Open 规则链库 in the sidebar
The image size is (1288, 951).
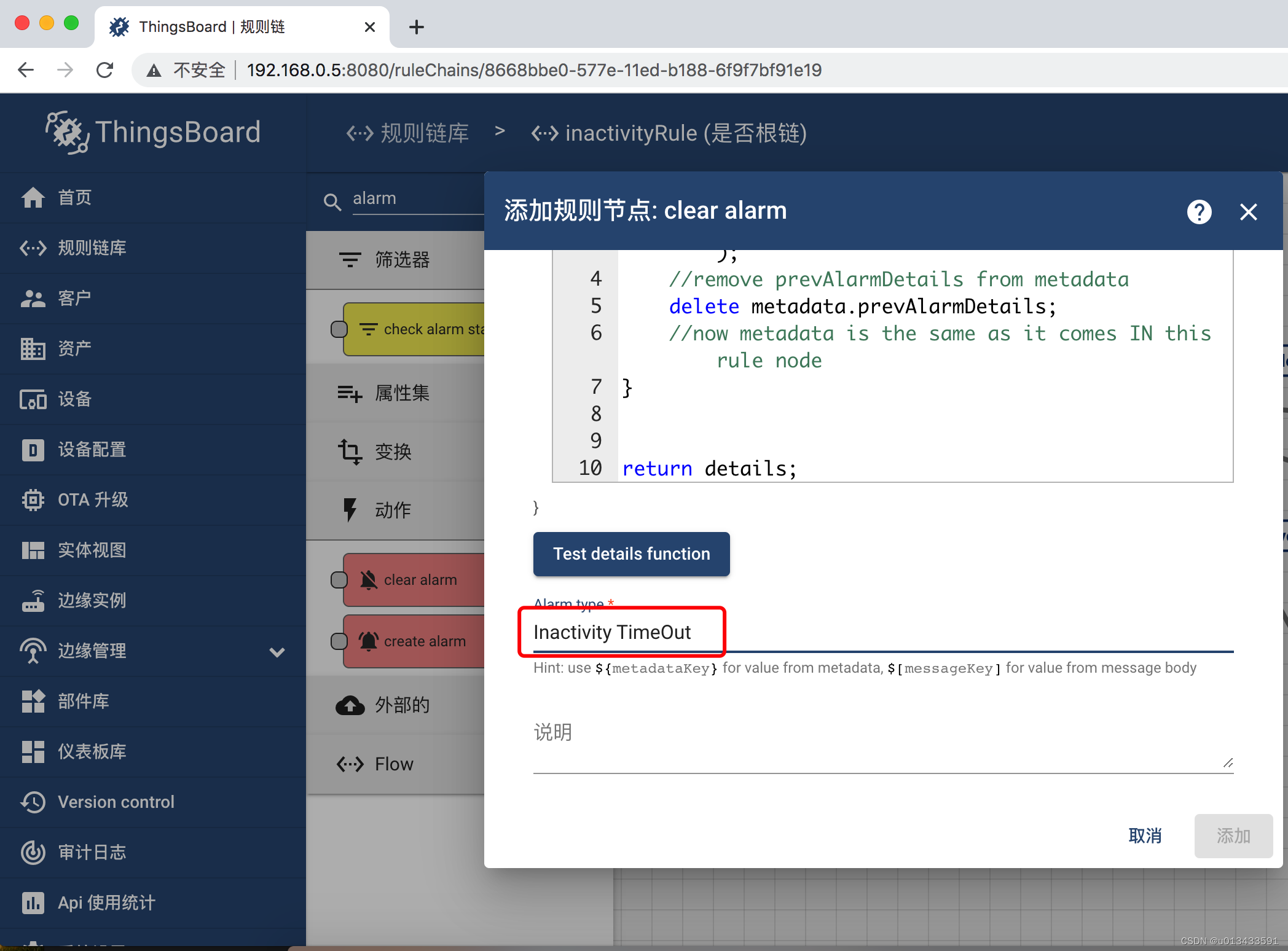[x=153, y=248]
